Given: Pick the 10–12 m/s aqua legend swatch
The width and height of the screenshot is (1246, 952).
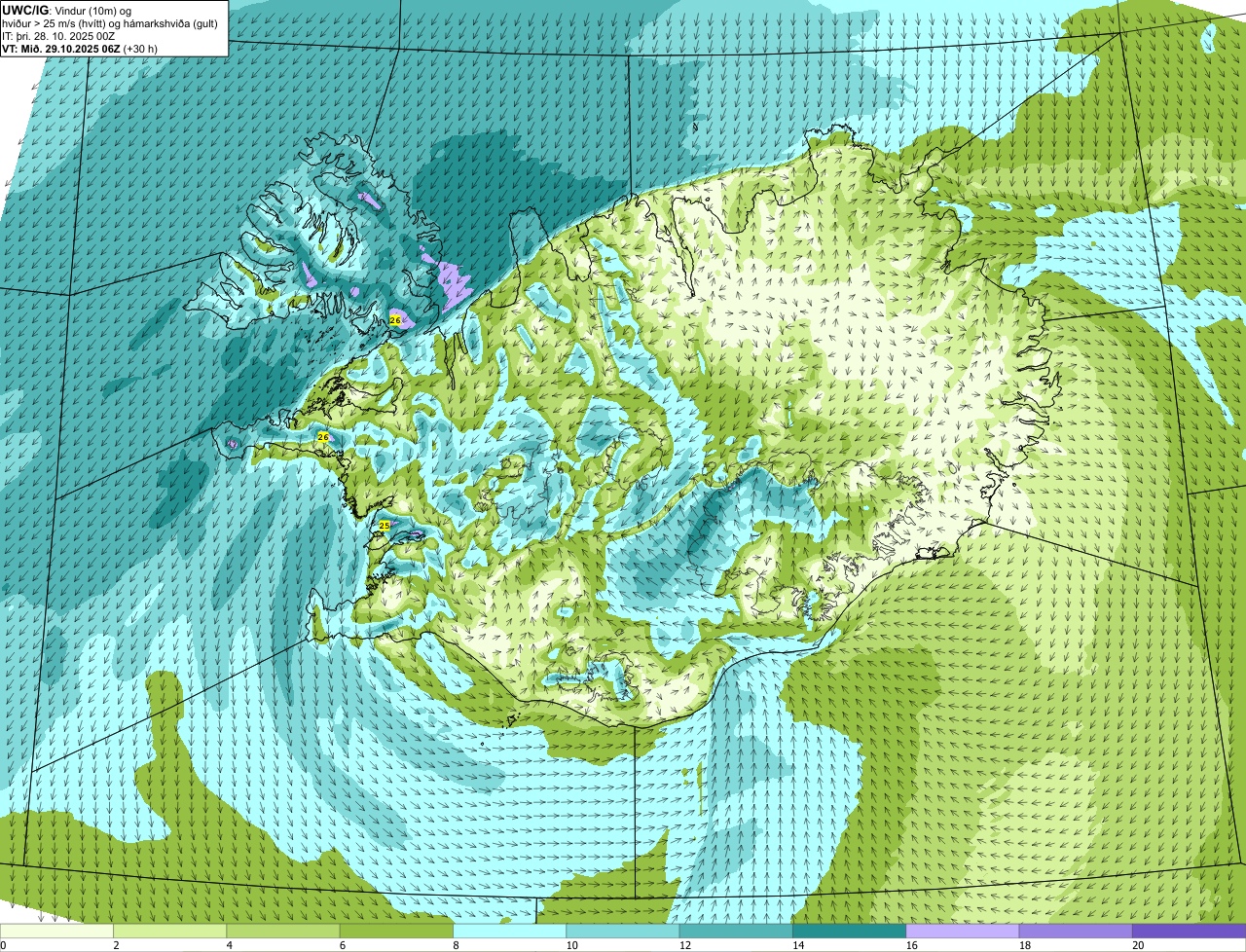Looking at the screenshot, I should point(622,931).
